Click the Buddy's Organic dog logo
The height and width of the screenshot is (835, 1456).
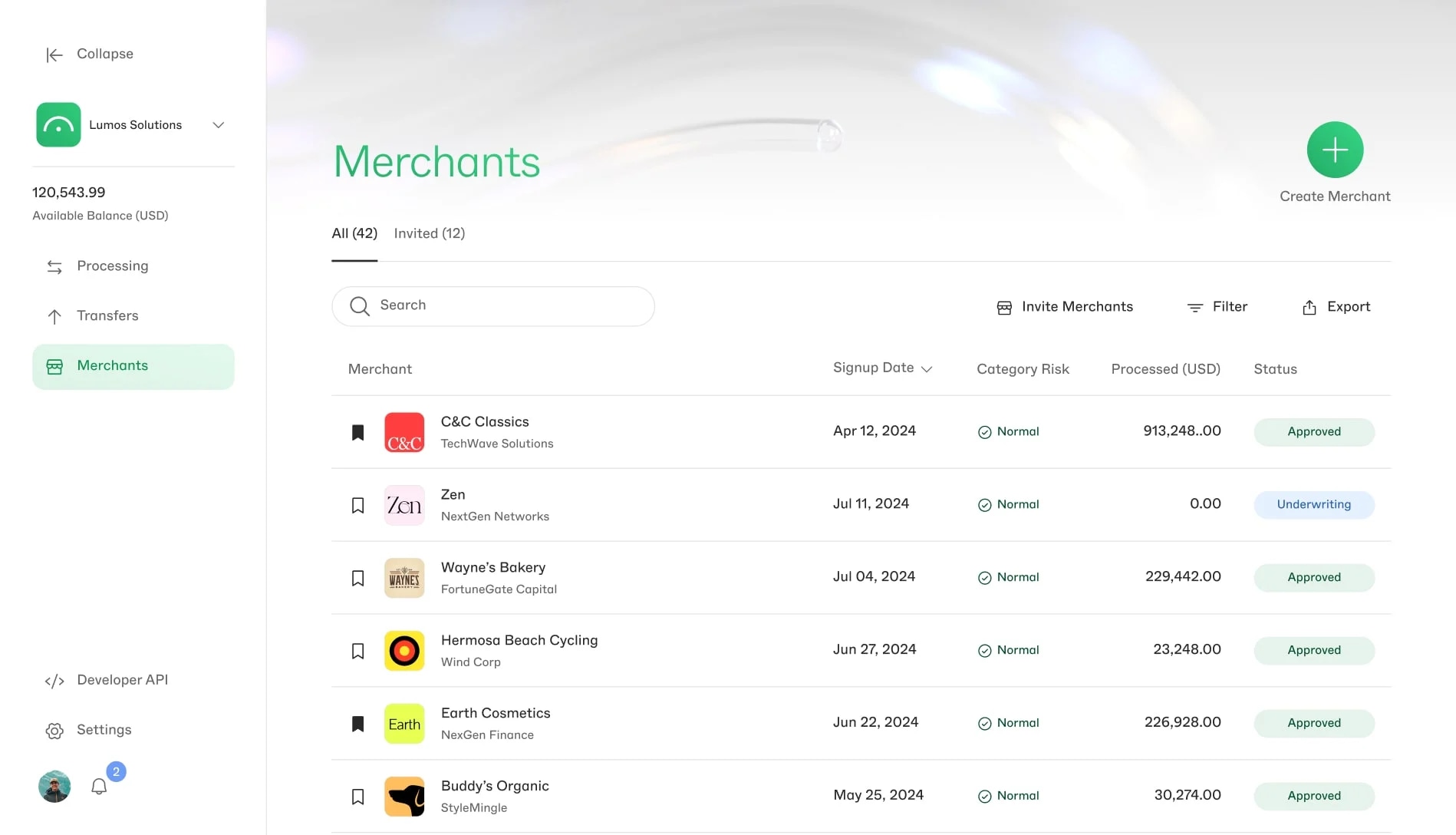(x=404, y=797)
